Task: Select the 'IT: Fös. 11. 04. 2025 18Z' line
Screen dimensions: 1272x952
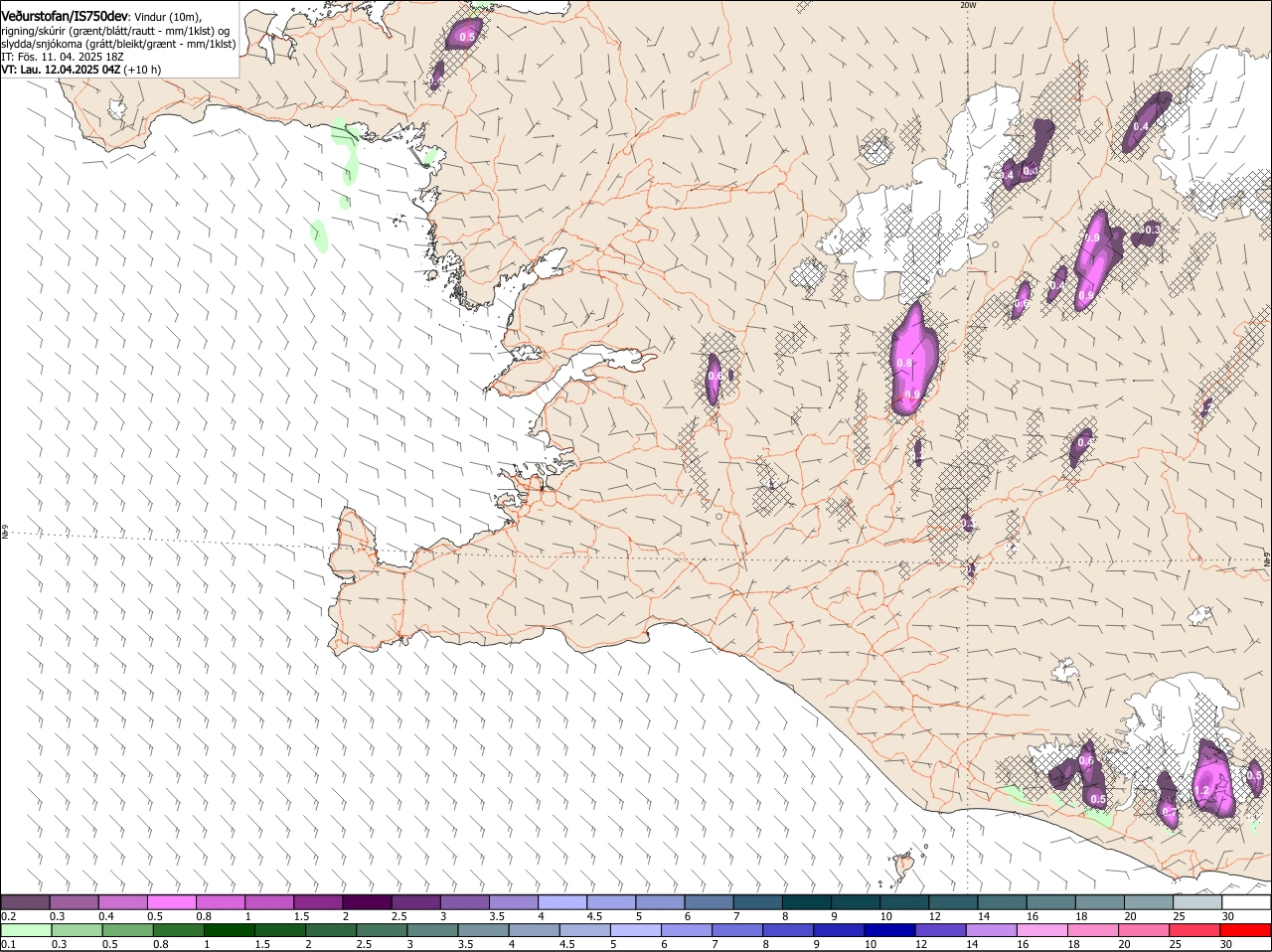Action: [62, 57]
